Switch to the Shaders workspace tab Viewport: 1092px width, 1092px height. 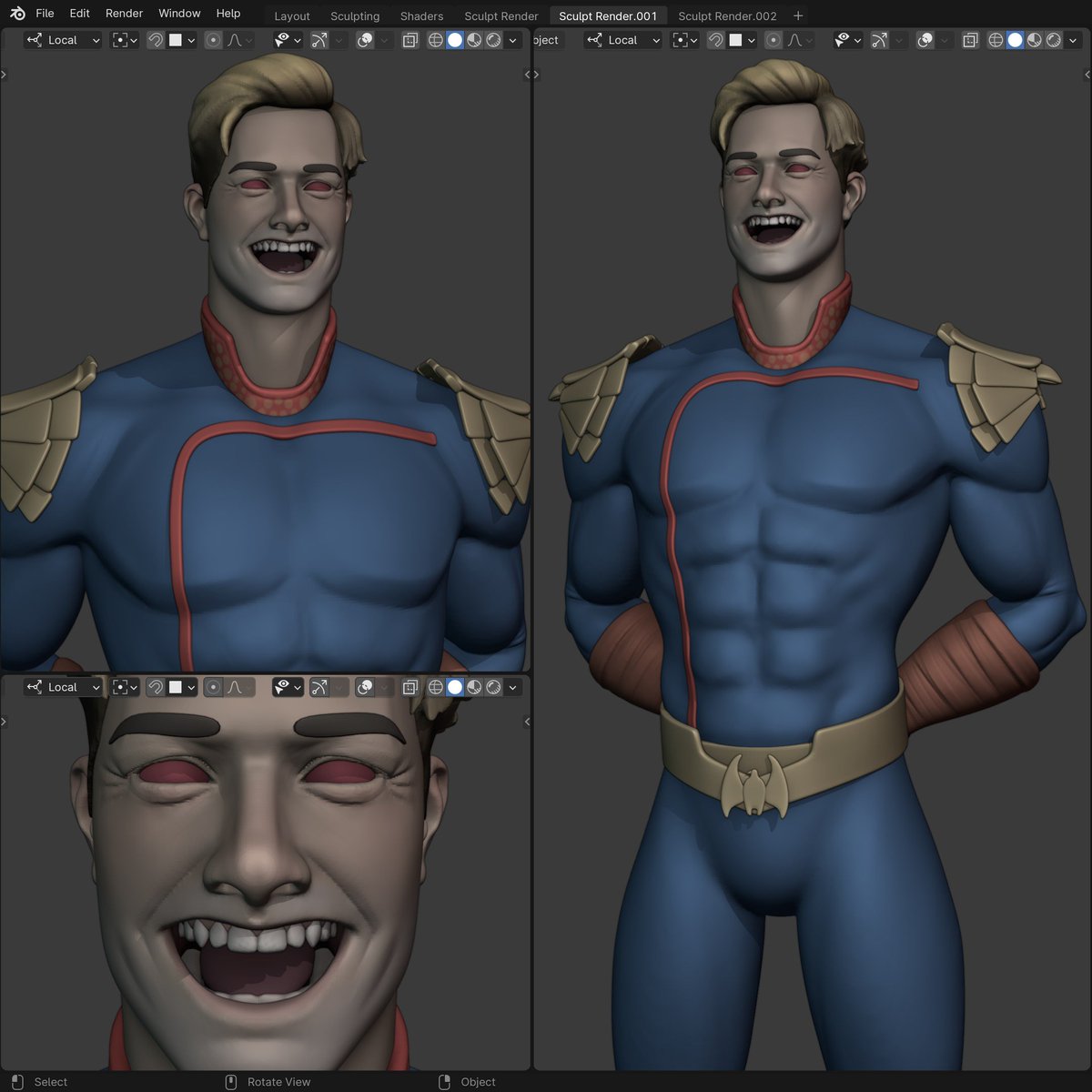[421, 15]
